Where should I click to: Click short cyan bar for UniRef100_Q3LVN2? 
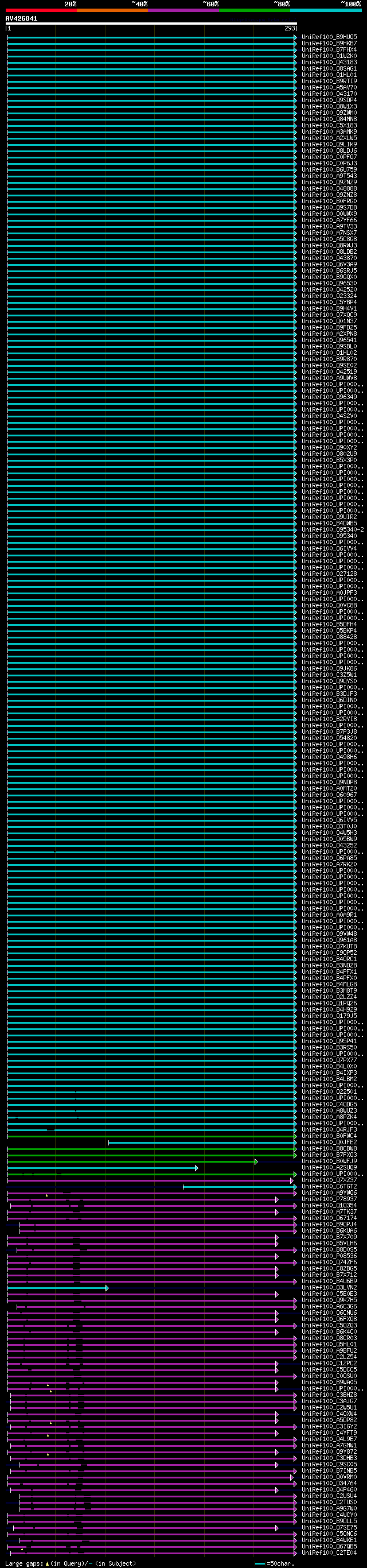click(x=58, y=1287)
